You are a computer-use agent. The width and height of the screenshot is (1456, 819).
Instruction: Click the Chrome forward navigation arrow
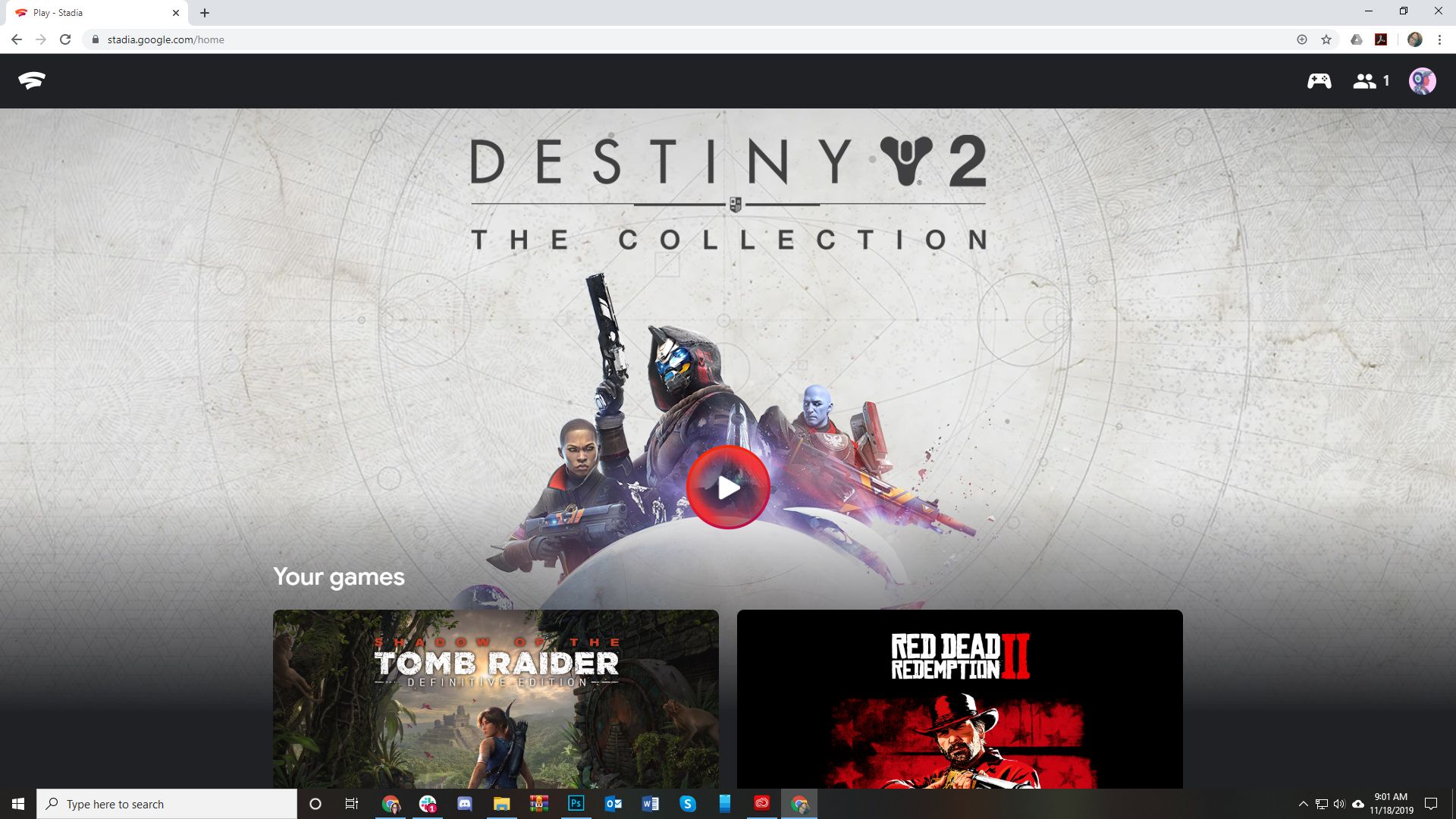[40, 39]
